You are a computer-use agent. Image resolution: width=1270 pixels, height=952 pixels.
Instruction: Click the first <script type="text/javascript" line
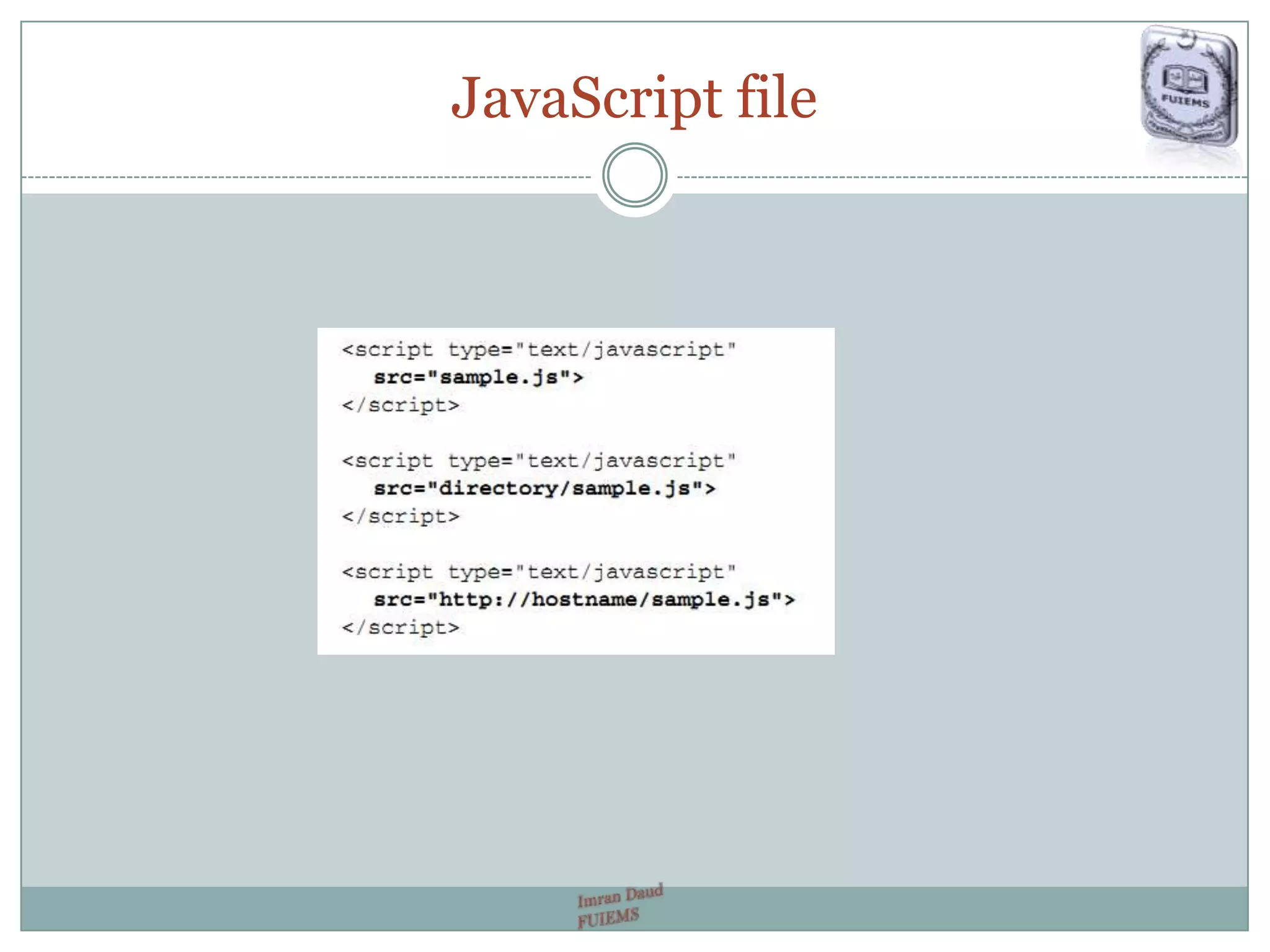click(538, 350)
